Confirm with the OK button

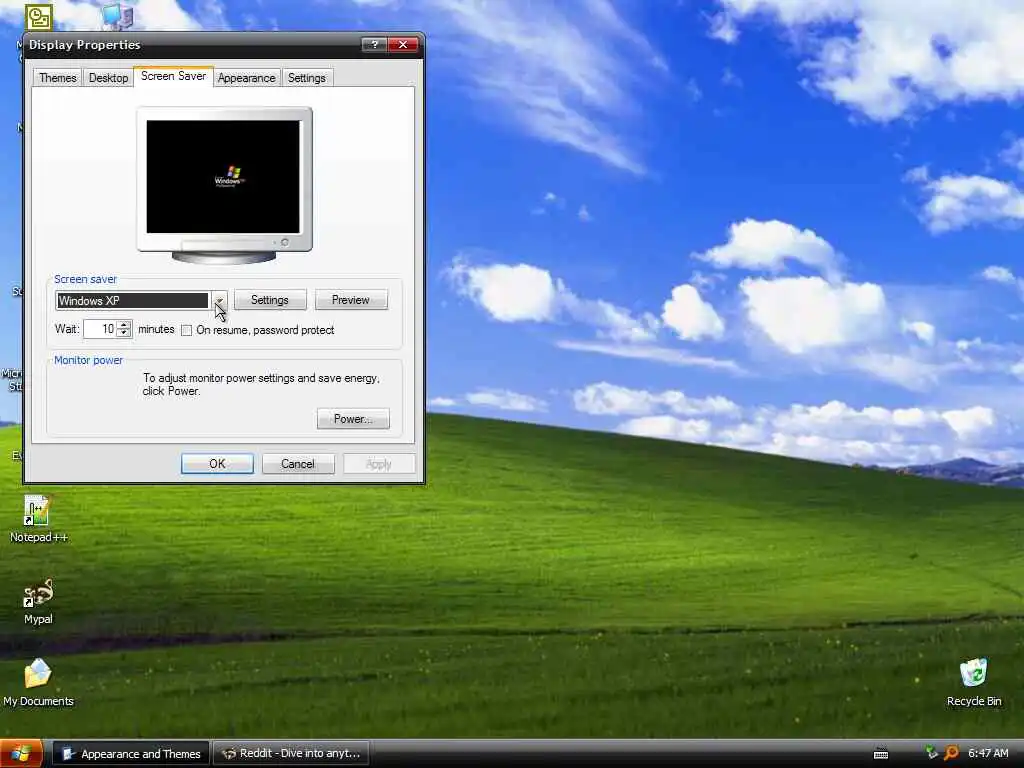[217, 464]
